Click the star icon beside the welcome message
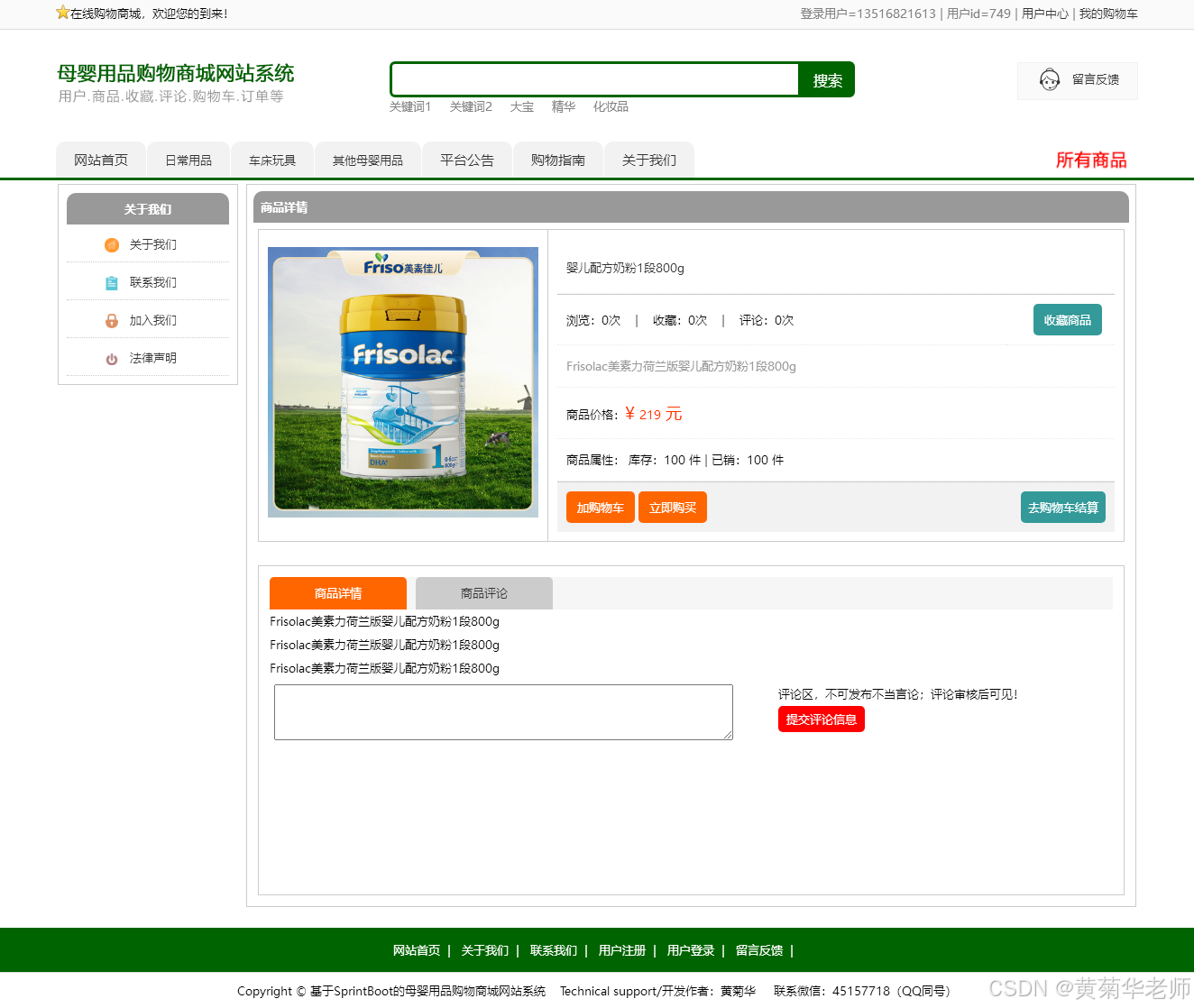The image size is (1194, 1008). click(63, 13)
